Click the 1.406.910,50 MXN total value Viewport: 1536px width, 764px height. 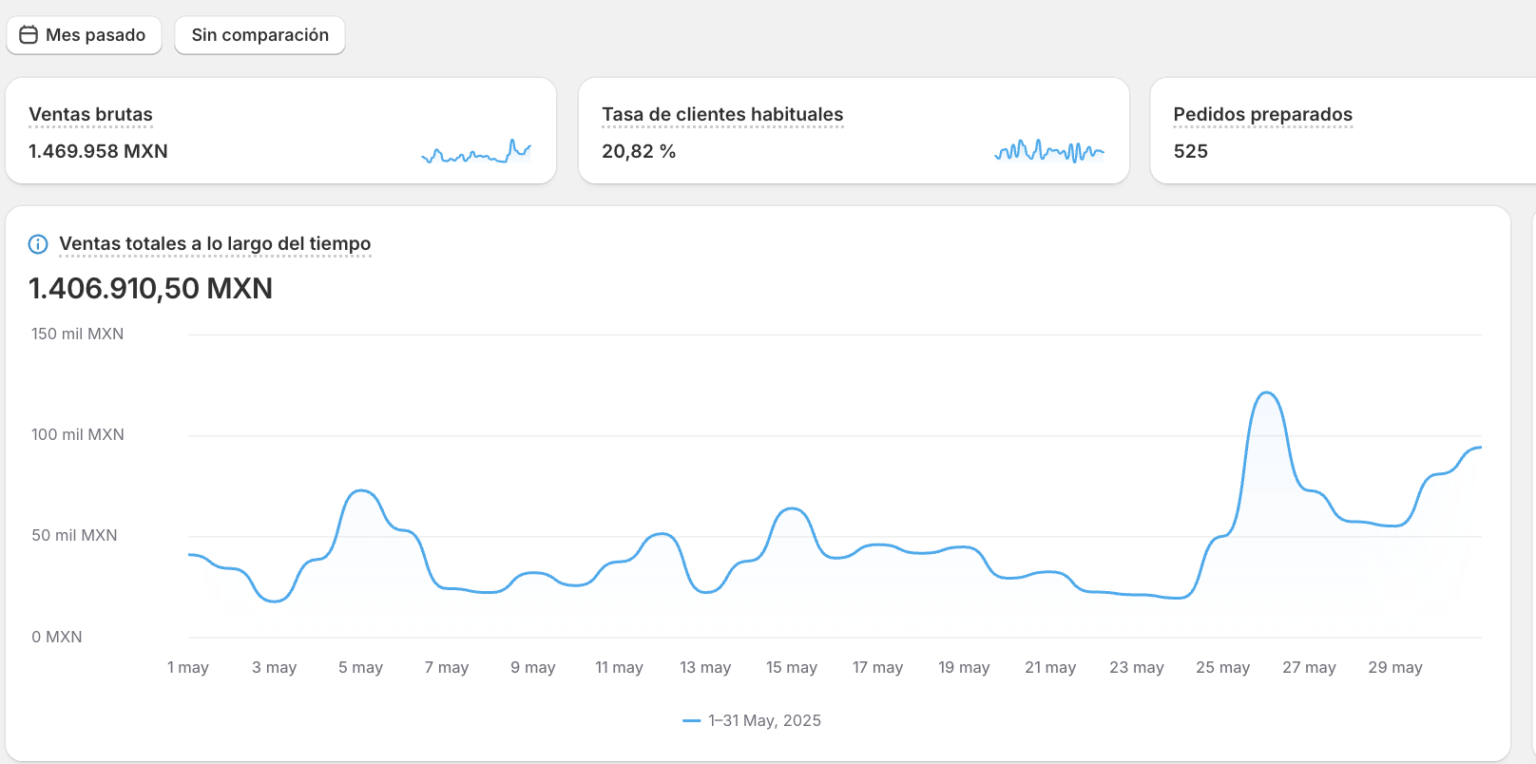coord(151,289)
